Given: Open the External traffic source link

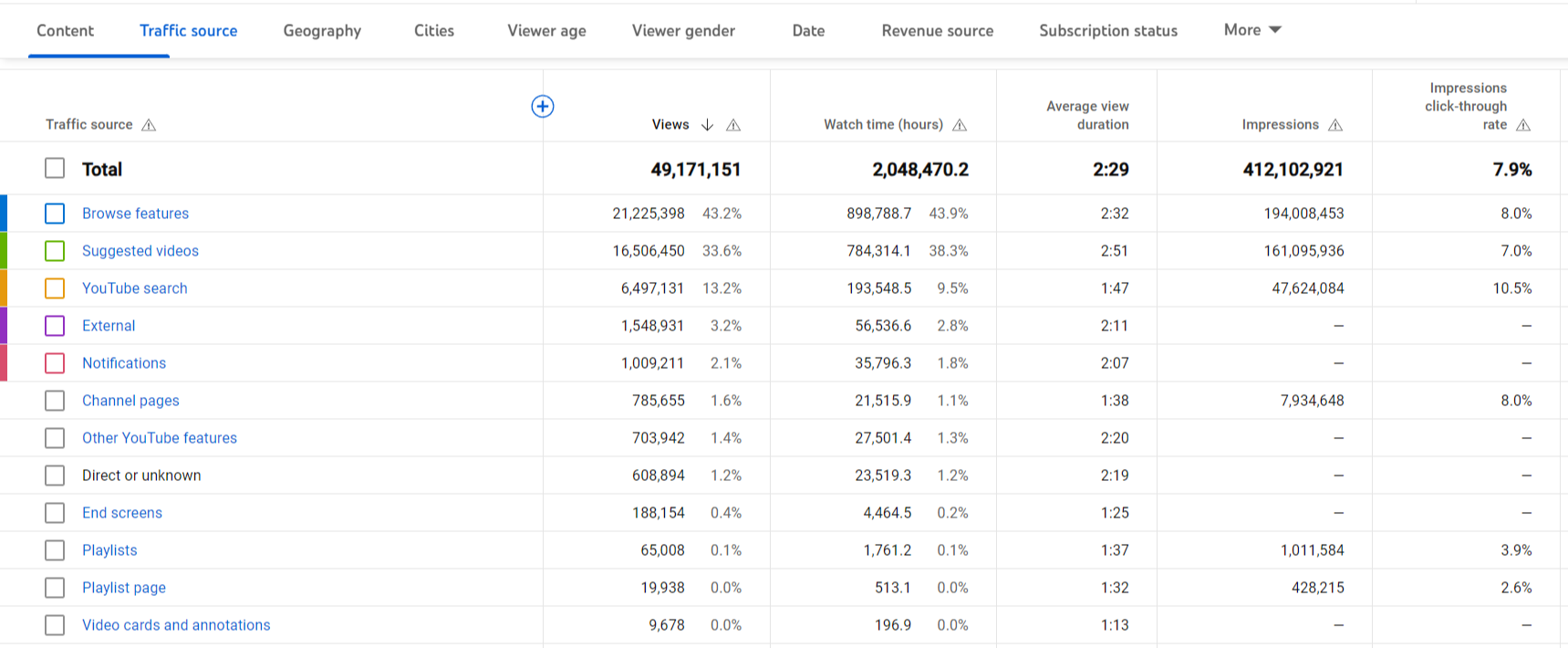Looking at the screenshot, I should coord(109,326).
